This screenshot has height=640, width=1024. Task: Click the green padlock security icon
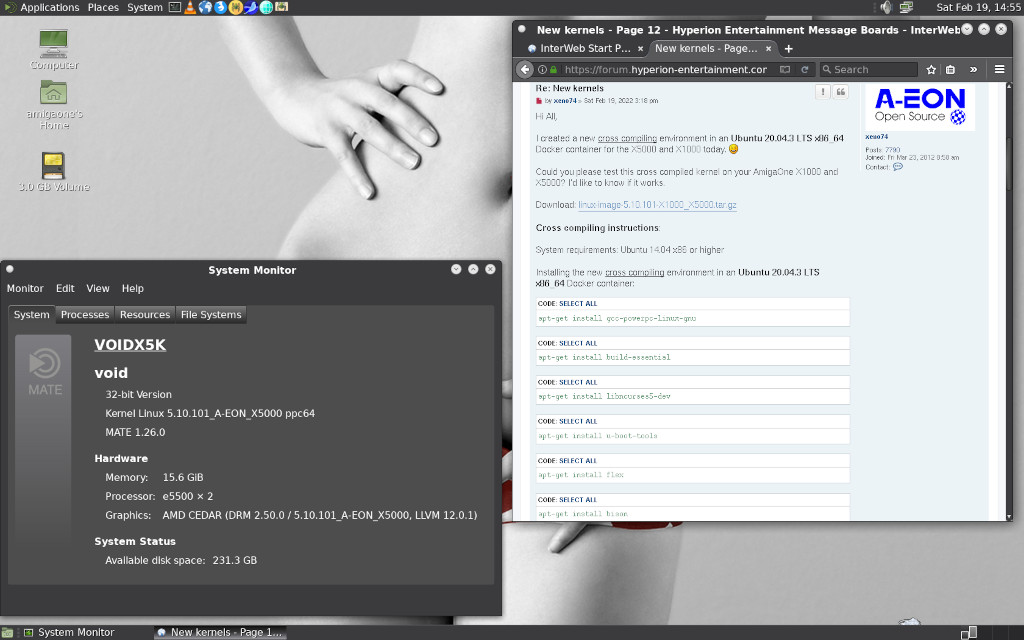coord(554,69)
